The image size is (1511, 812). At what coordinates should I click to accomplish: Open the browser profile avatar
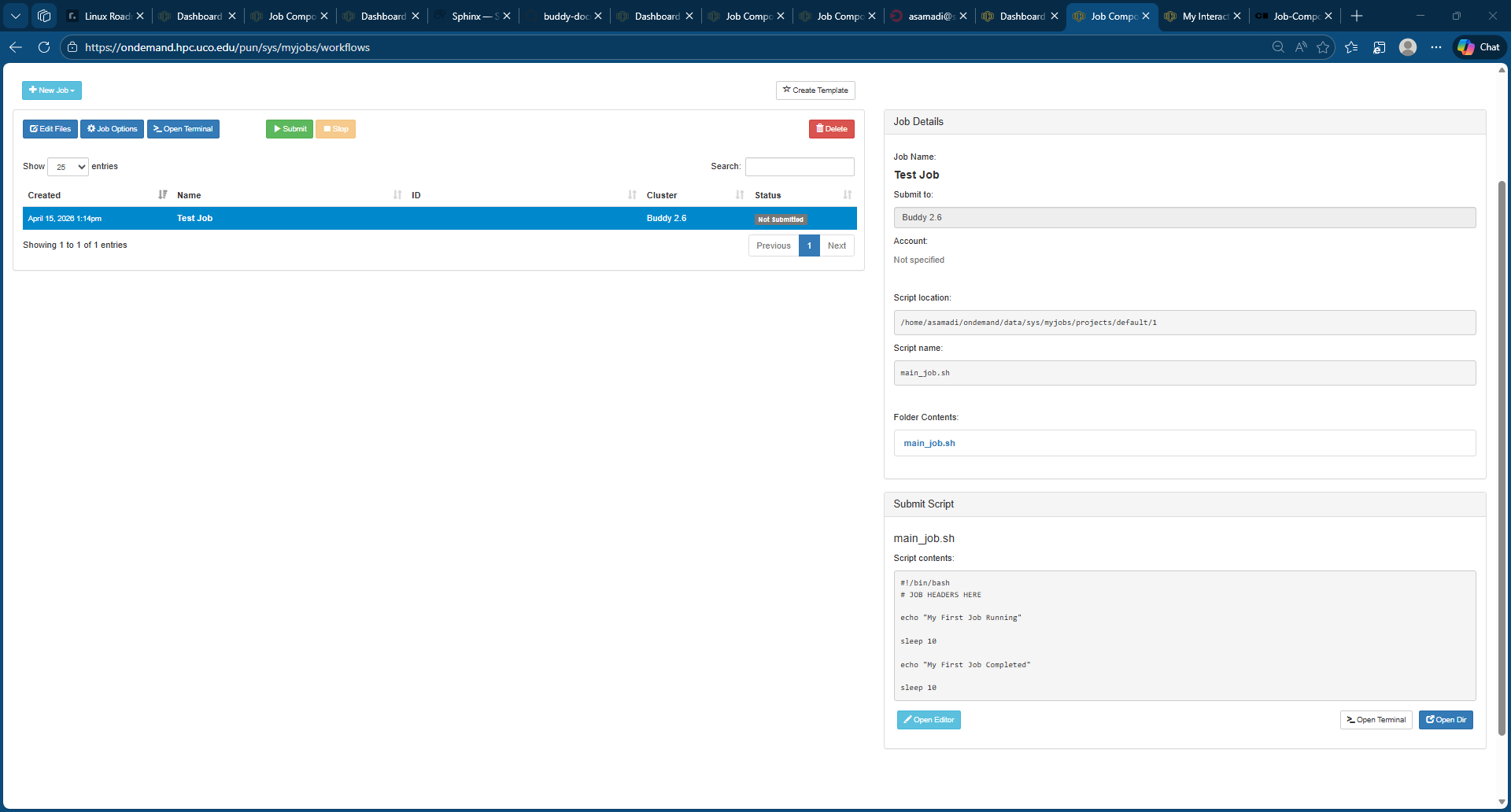[1408, 47]
